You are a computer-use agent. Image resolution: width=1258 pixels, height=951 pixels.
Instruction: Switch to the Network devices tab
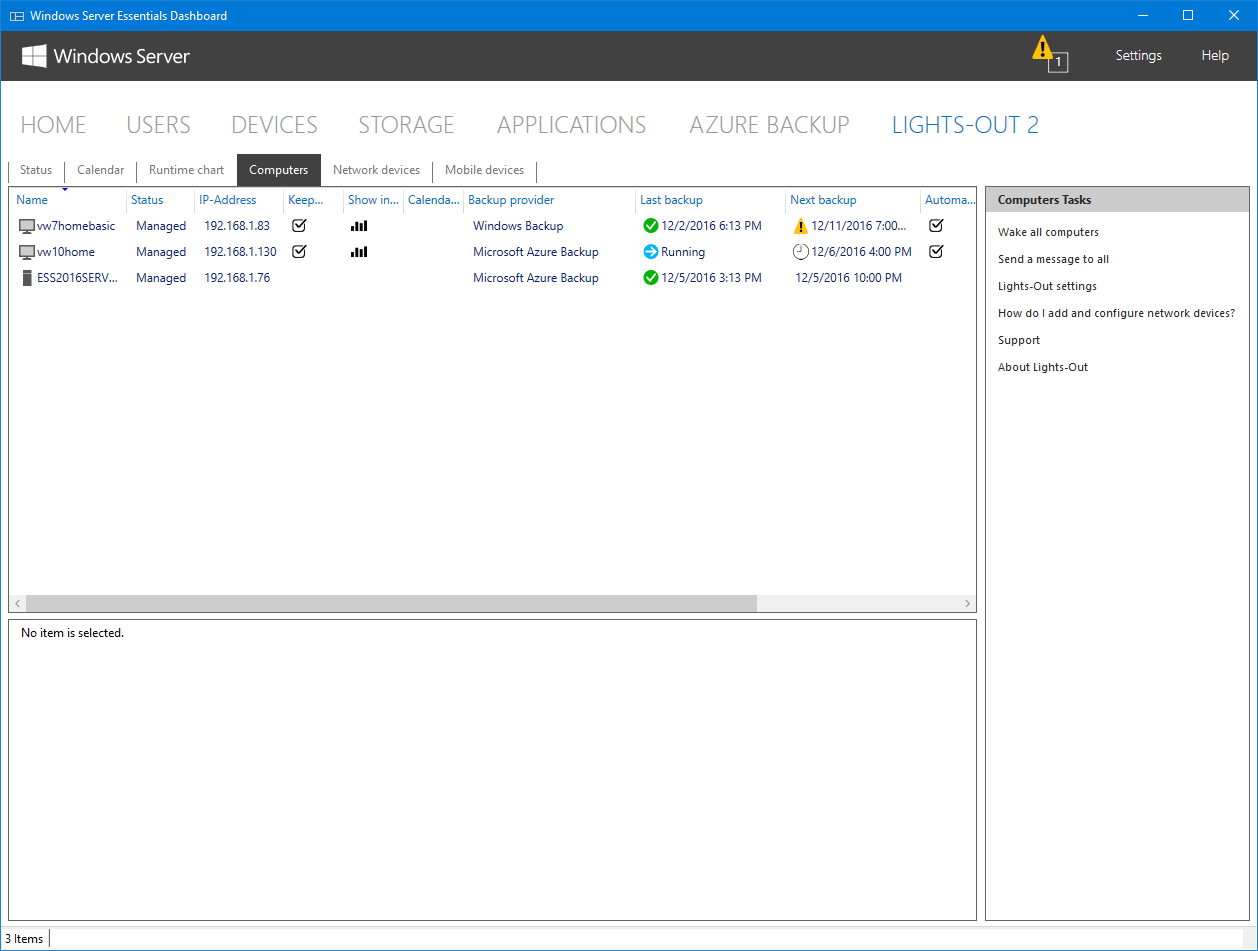click(x=377, y=170)
